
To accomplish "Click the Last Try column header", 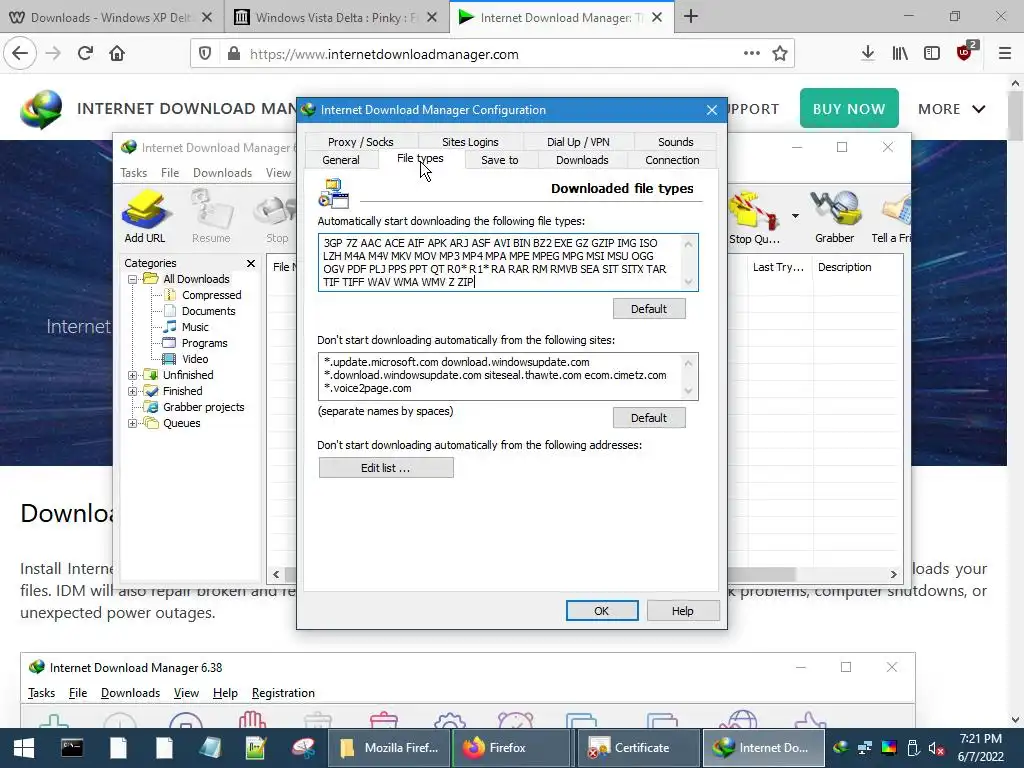I will coord(780,267).
